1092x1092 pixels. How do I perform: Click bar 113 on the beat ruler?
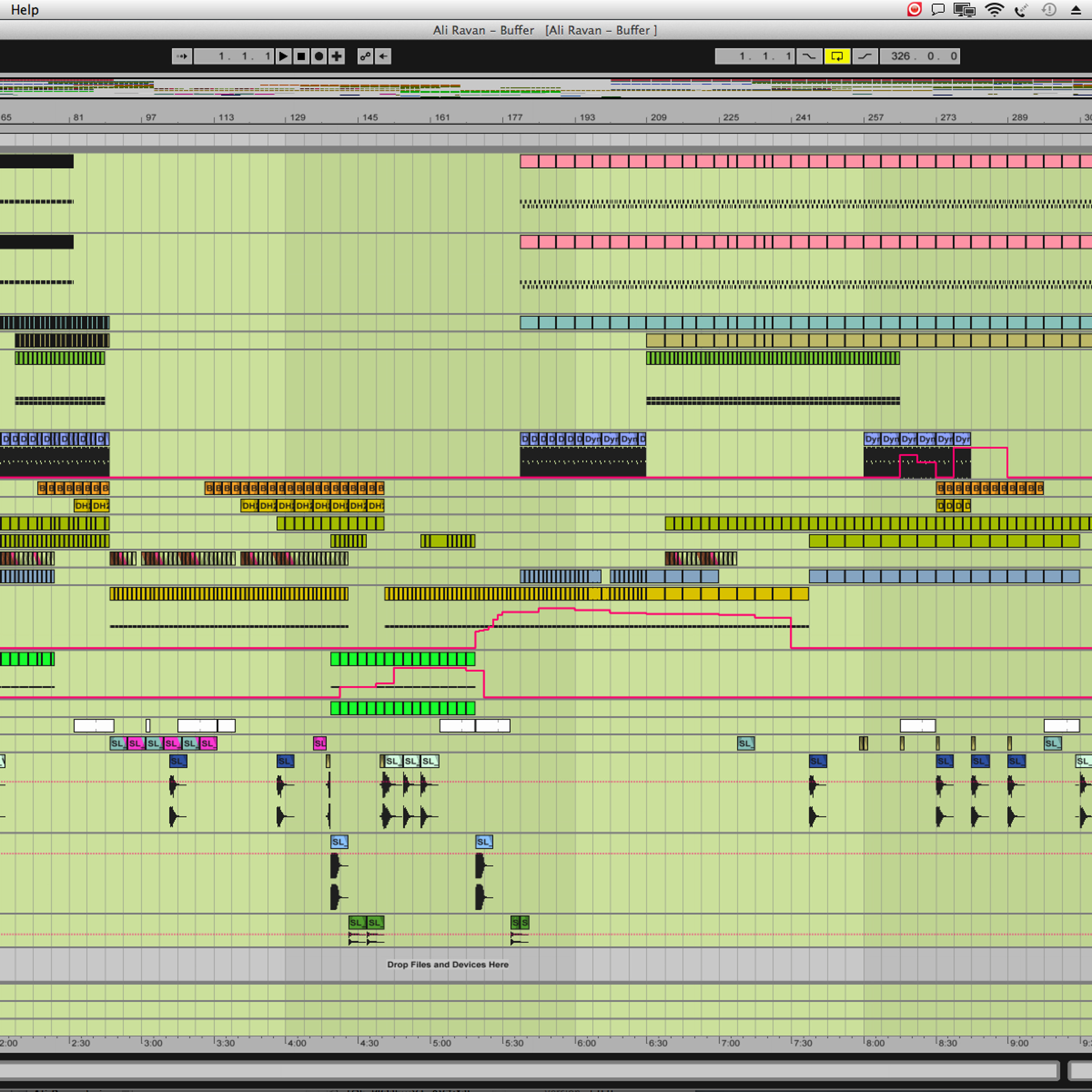(x=226, y=118)
